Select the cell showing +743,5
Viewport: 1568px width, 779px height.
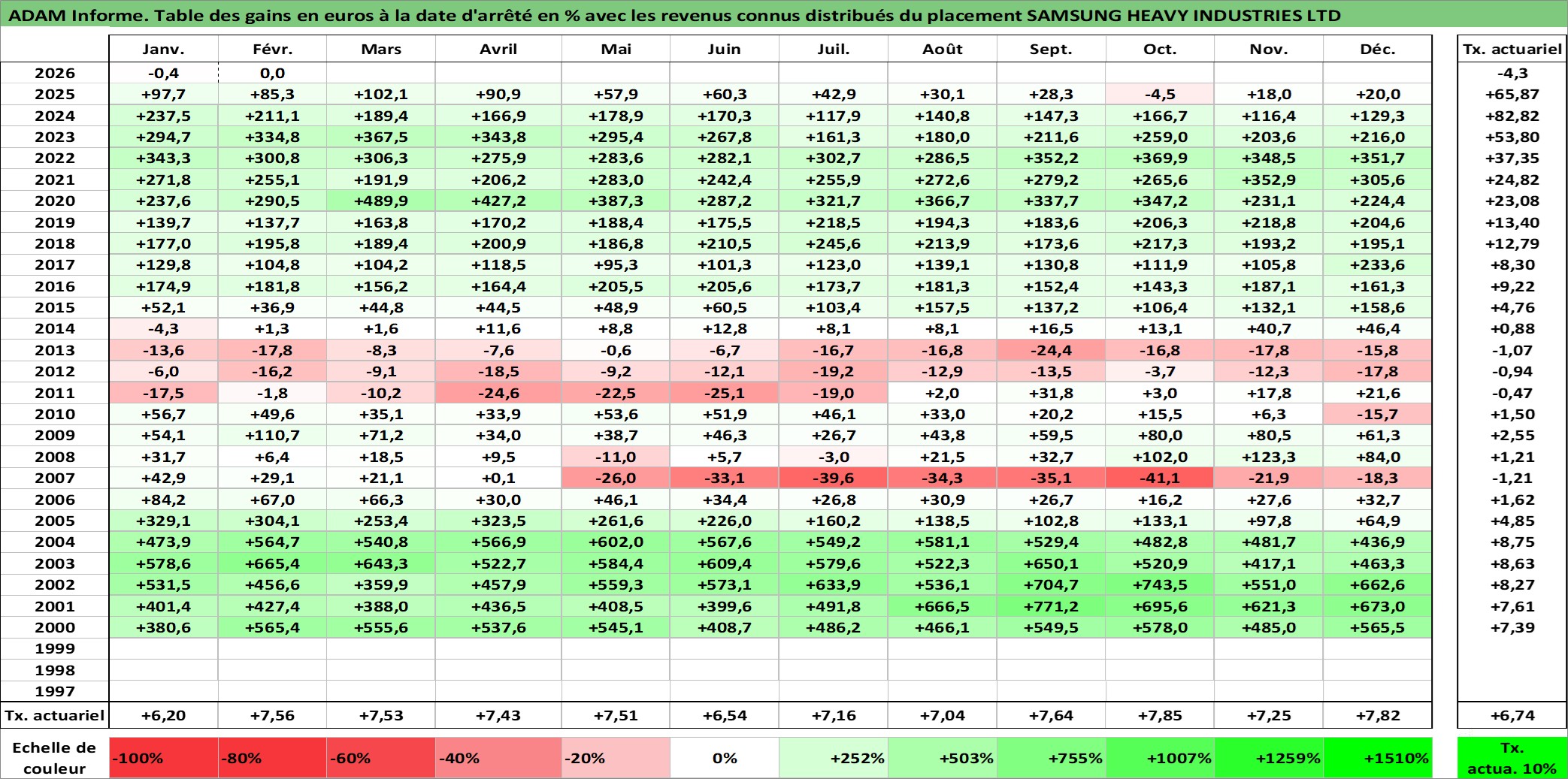1160,584
